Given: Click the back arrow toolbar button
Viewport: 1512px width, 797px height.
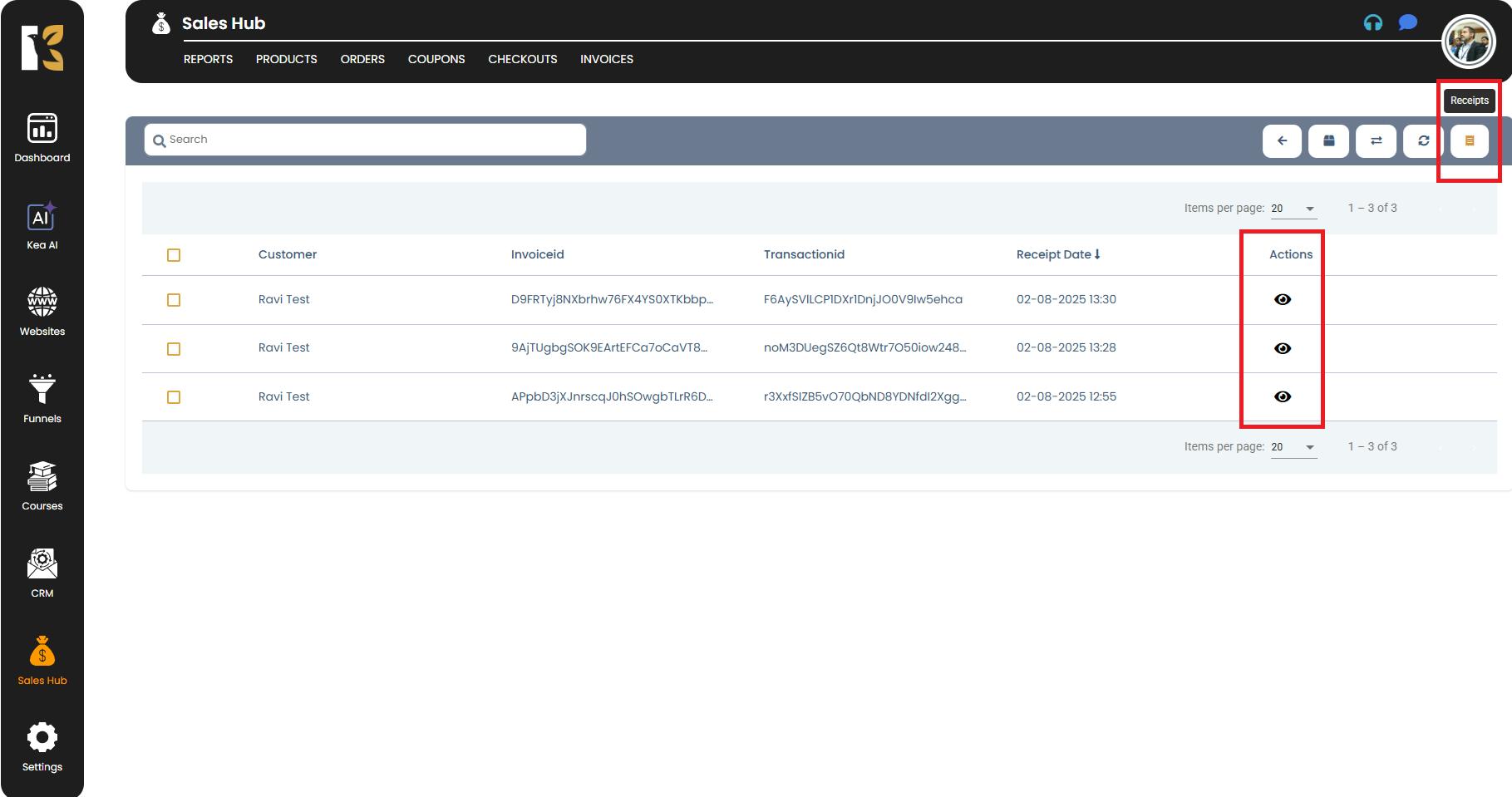Looking at the screenshot, I should [x=1282, y=140].
